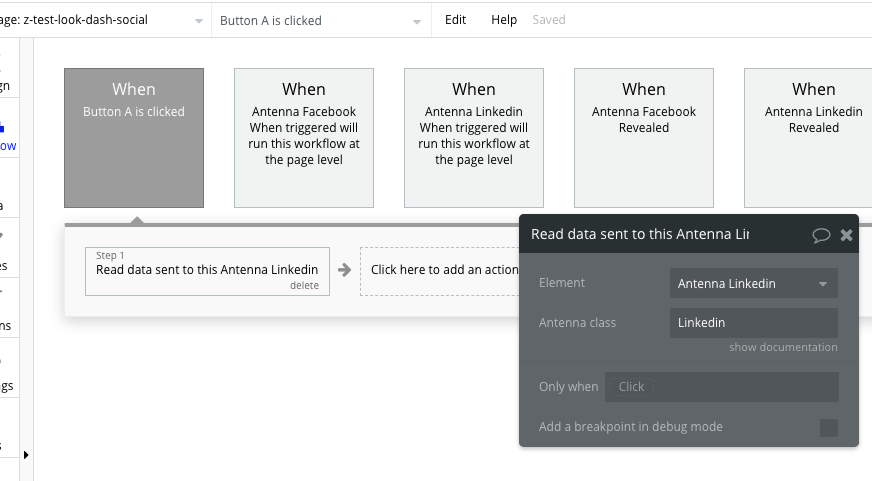The width and height of the screenshot is (872, 481).
Task: Open the show documentation link
Action: point(783,347)
